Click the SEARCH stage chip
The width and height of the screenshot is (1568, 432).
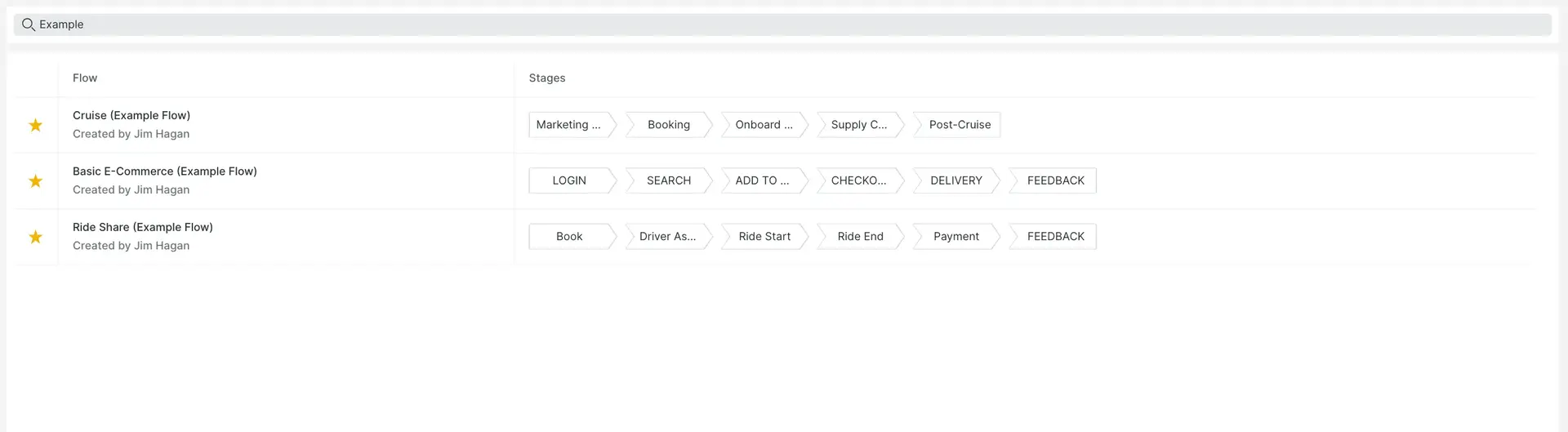coord(668,180)
